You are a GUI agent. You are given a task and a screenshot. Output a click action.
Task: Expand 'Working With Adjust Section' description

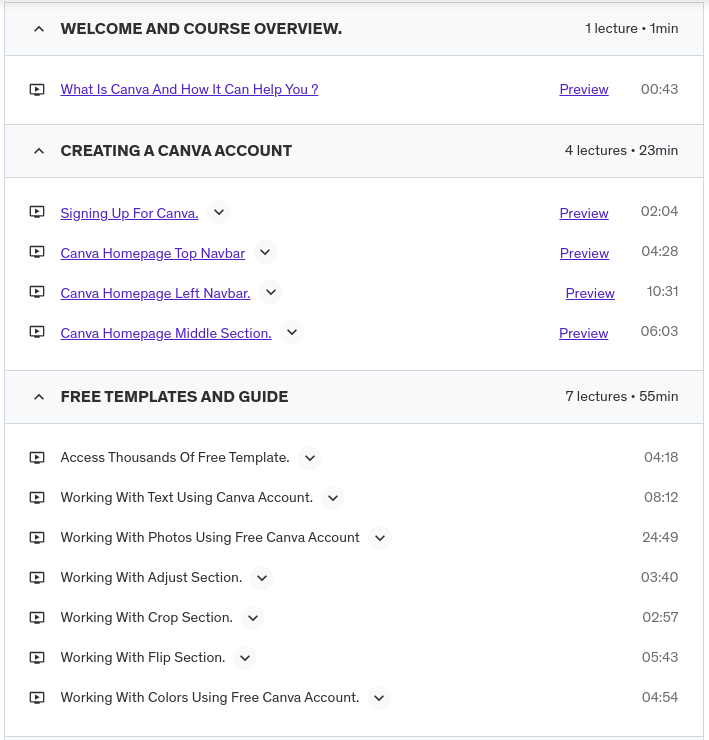coord(262,577)
